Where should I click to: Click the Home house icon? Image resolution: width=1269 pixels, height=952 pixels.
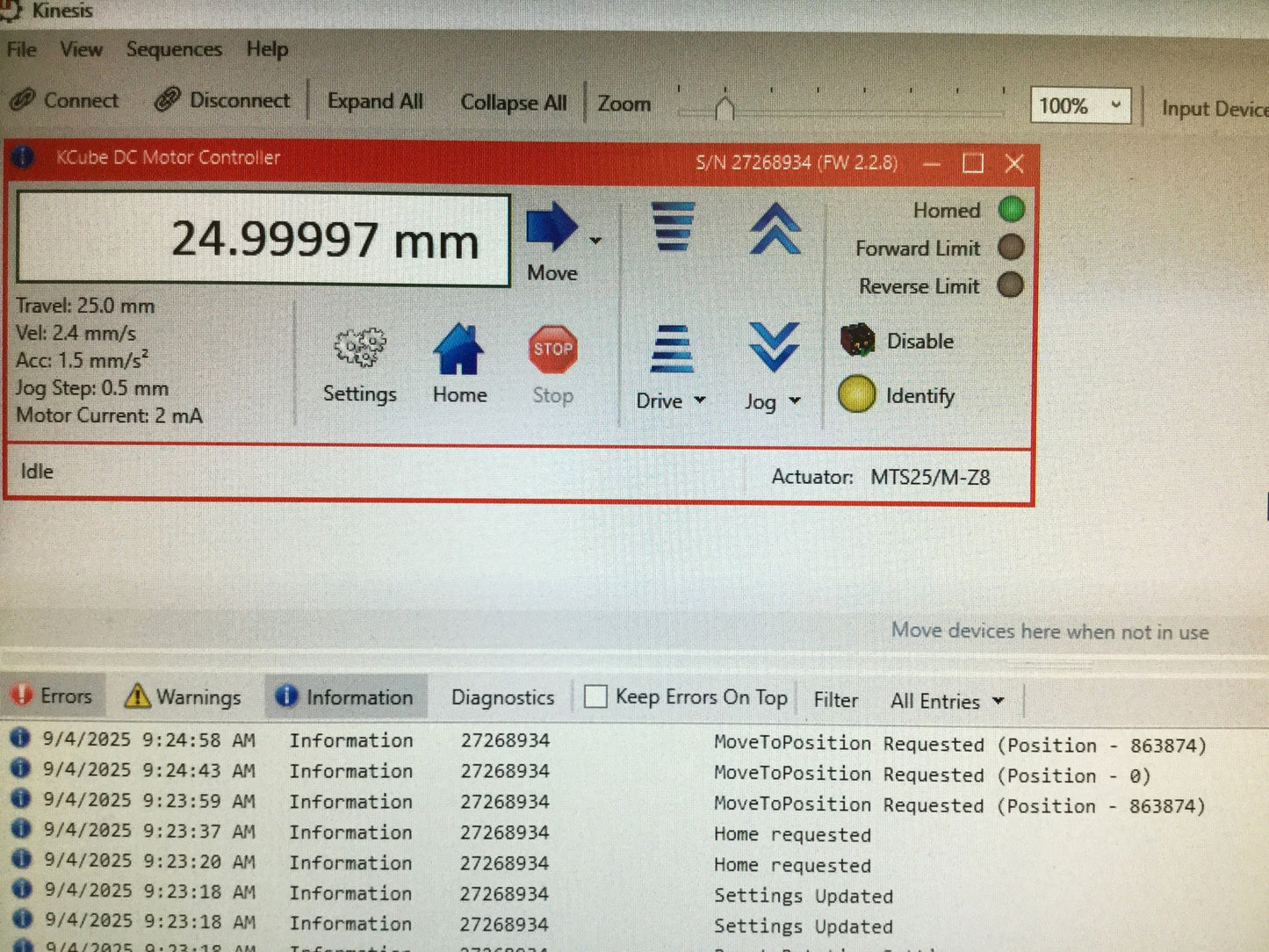click(458, 350)
